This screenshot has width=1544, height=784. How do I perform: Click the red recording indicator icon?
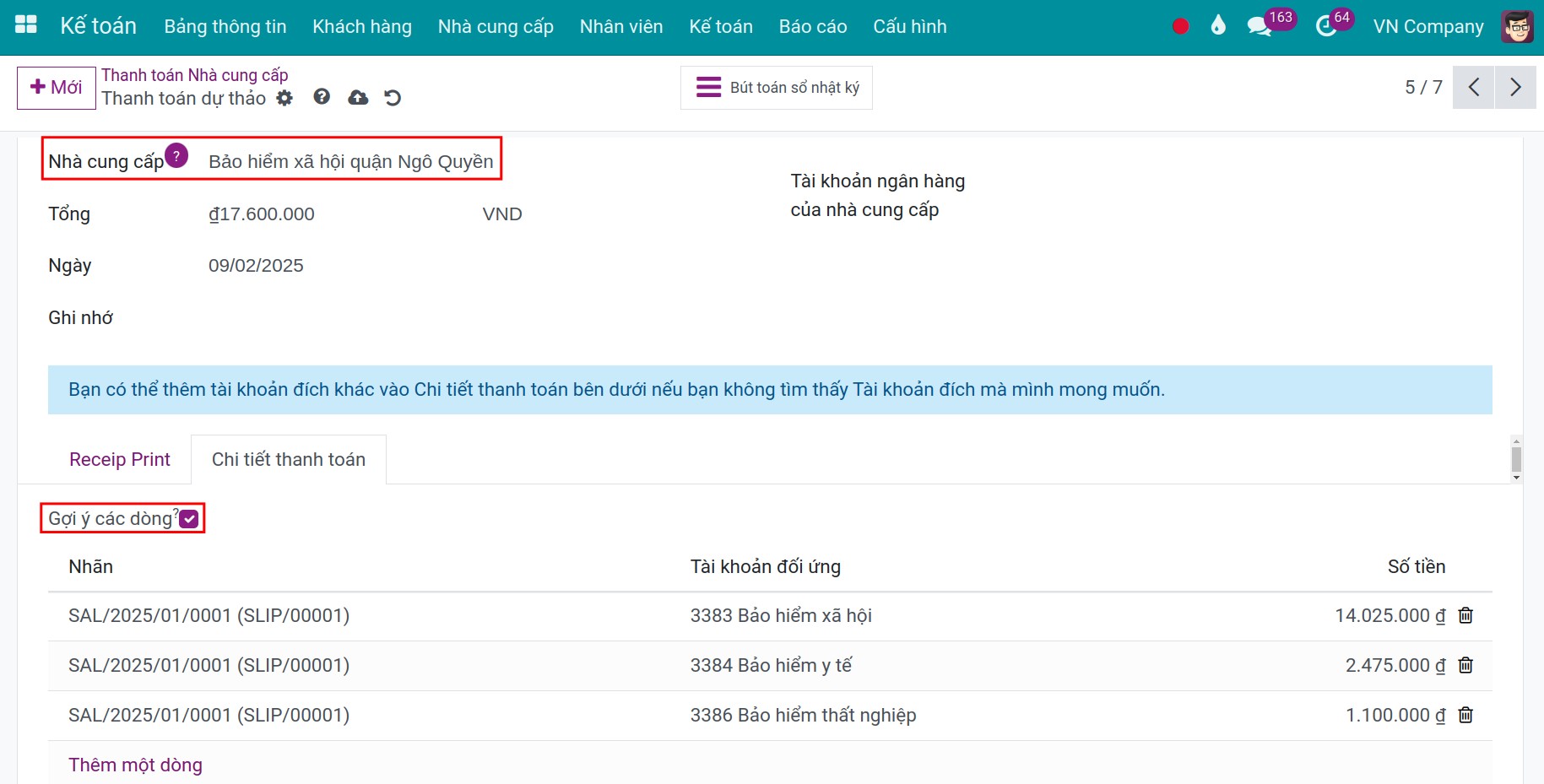[x=1181, y=26]
